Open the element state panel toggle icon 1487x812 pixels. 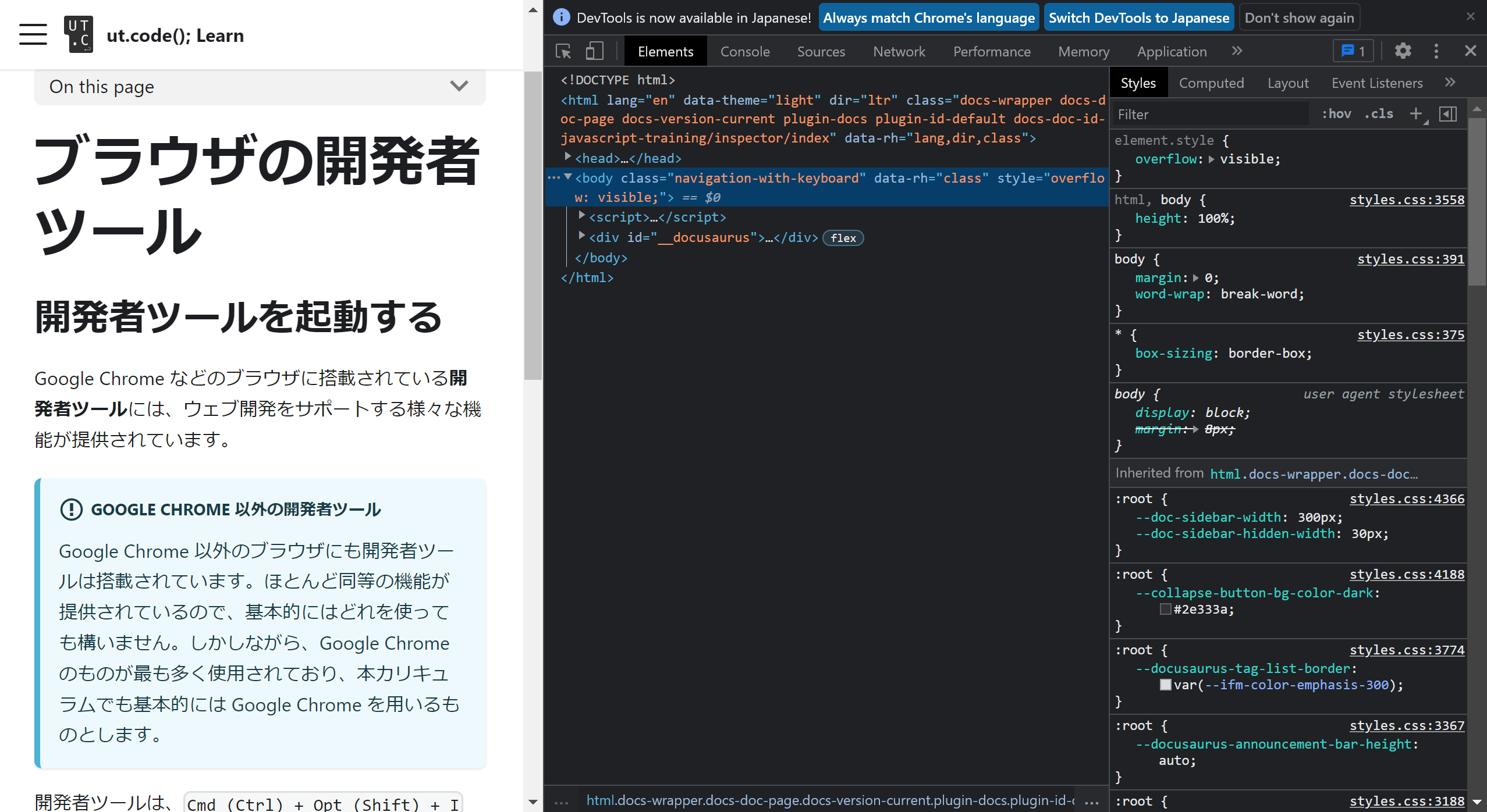coord(1449,113)
